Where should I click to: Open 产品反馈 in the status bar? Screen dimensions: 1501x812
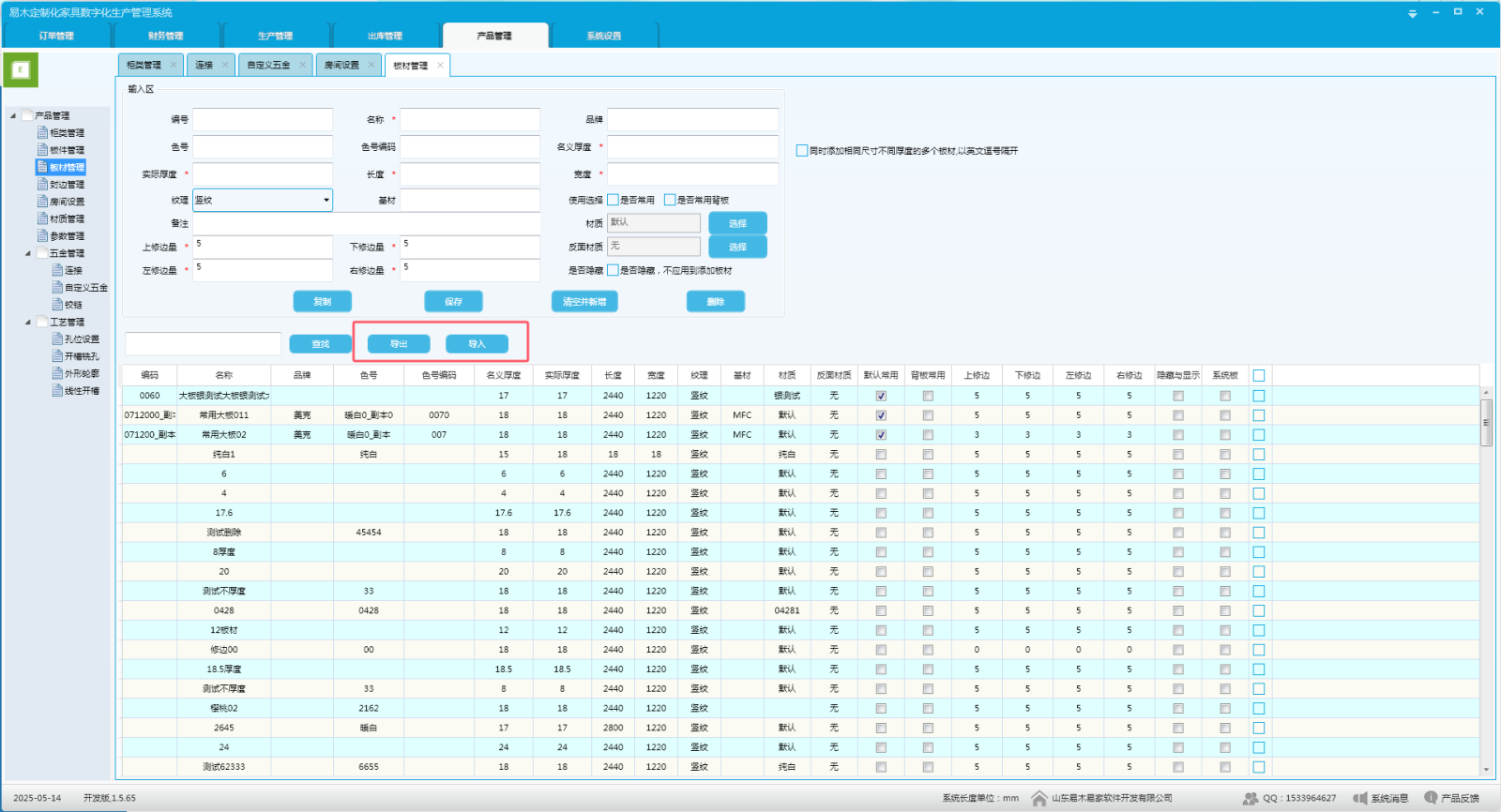(1450, 798)
